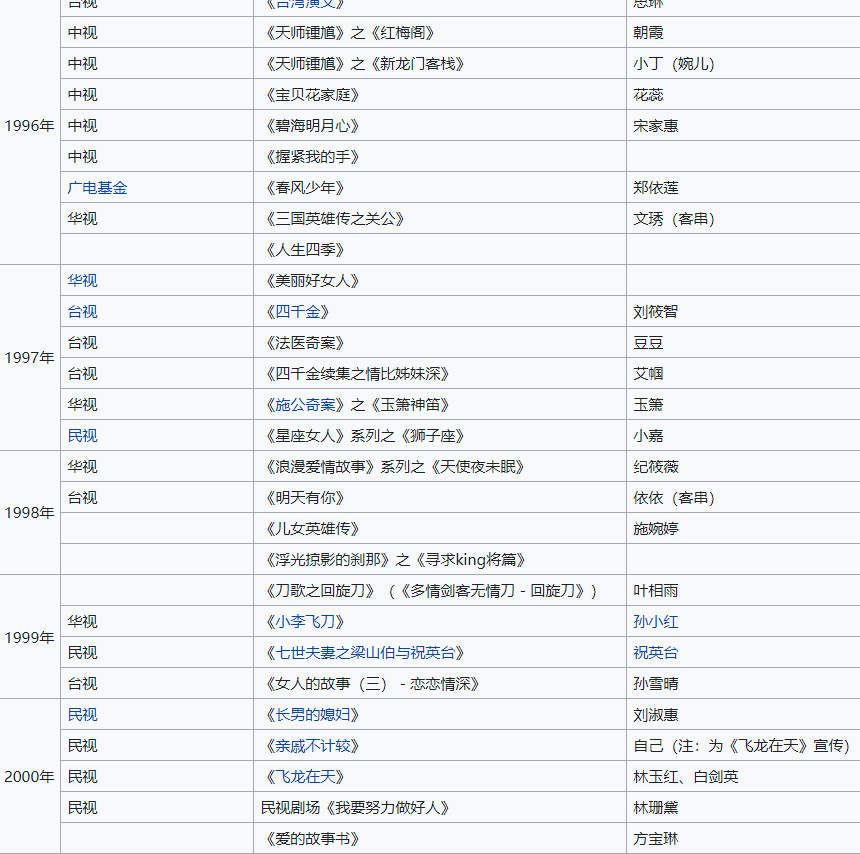
Task: Select the role name 花蕊
Action: (x=648, y=94)
